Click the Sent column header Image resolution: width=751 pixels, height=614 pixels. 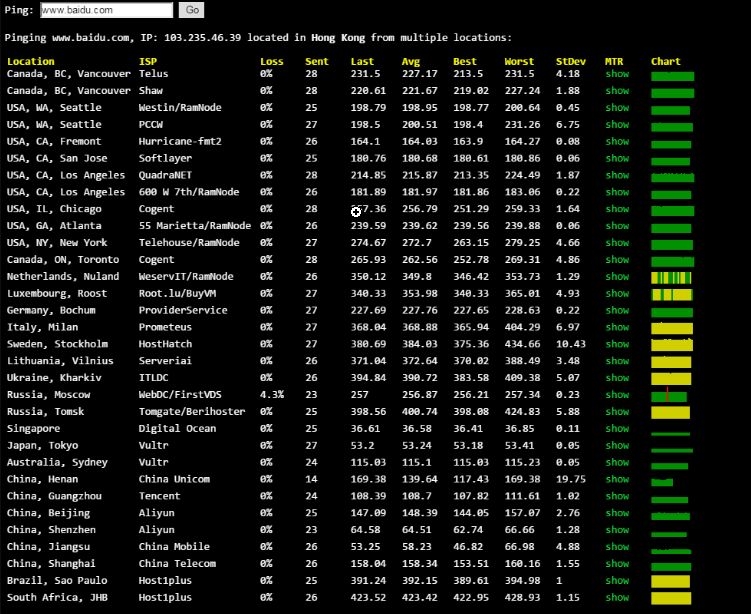point(317,61)
